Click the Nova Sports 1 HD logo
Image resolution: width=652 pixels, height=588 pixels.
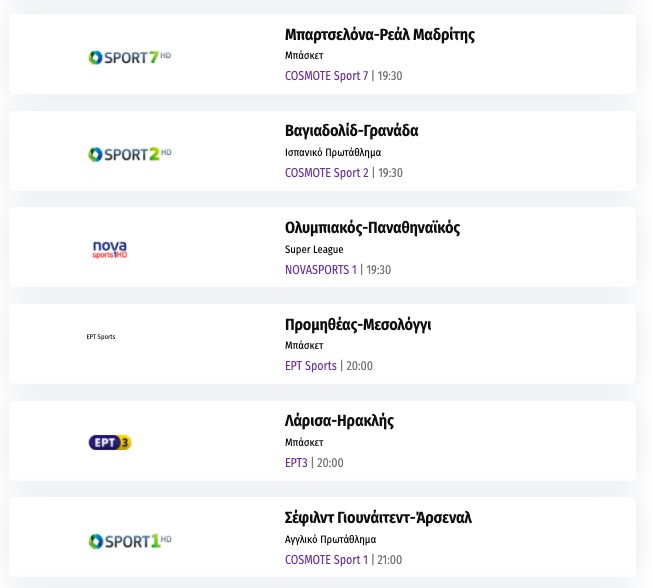[x=109, y=249]
